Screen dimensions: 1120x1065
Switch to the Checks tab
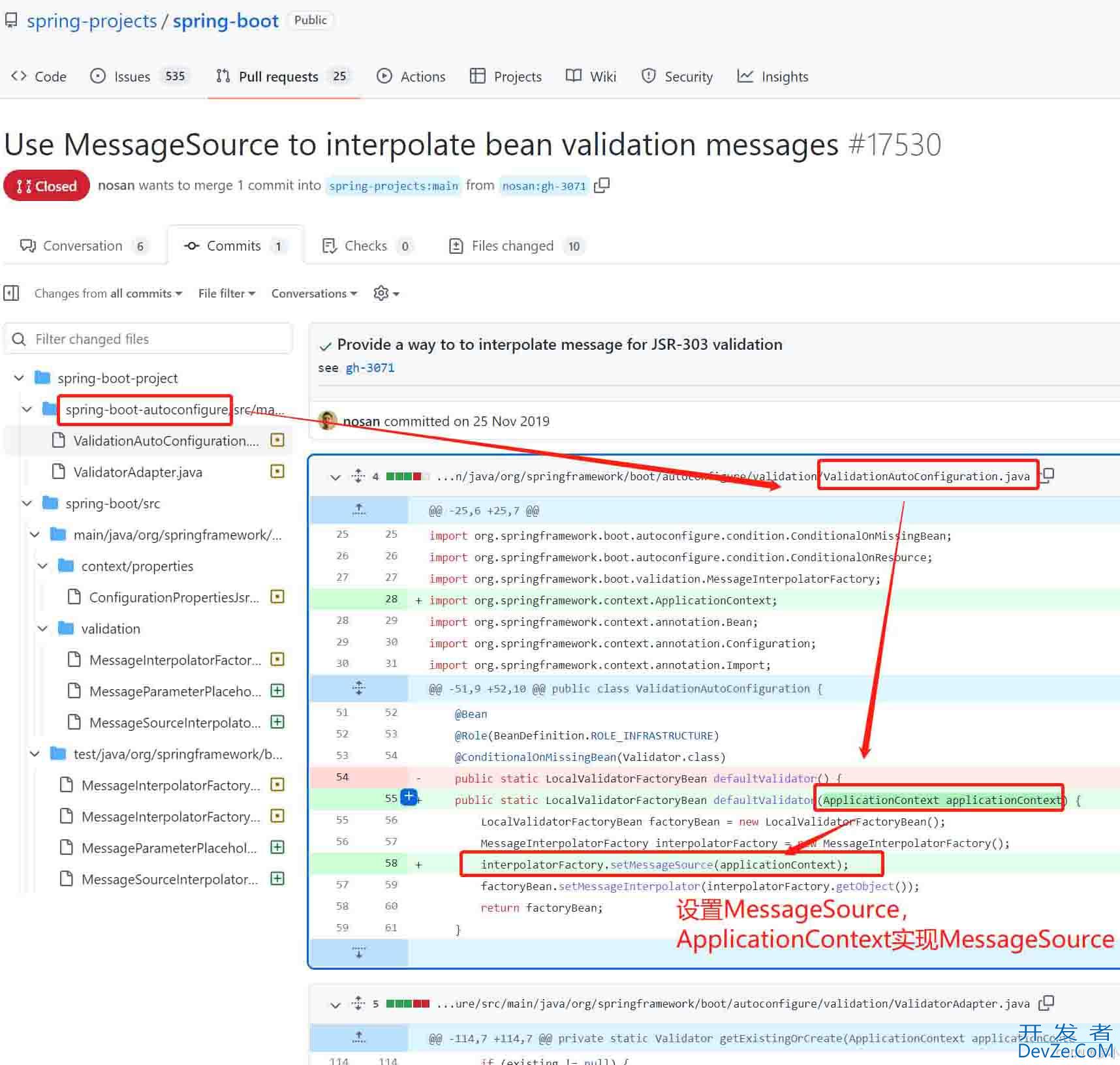point(367,246)
